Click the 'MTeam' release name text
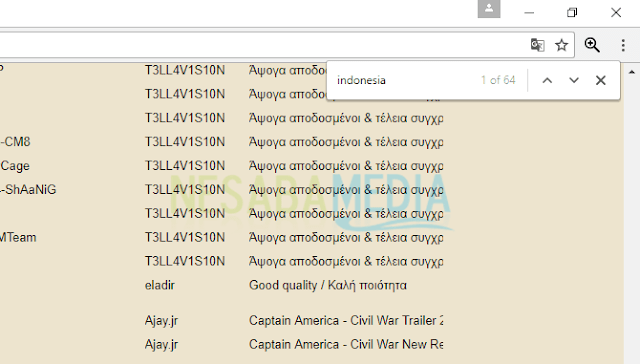The width and height of the screenshot is (640, 364). [18, 237]
